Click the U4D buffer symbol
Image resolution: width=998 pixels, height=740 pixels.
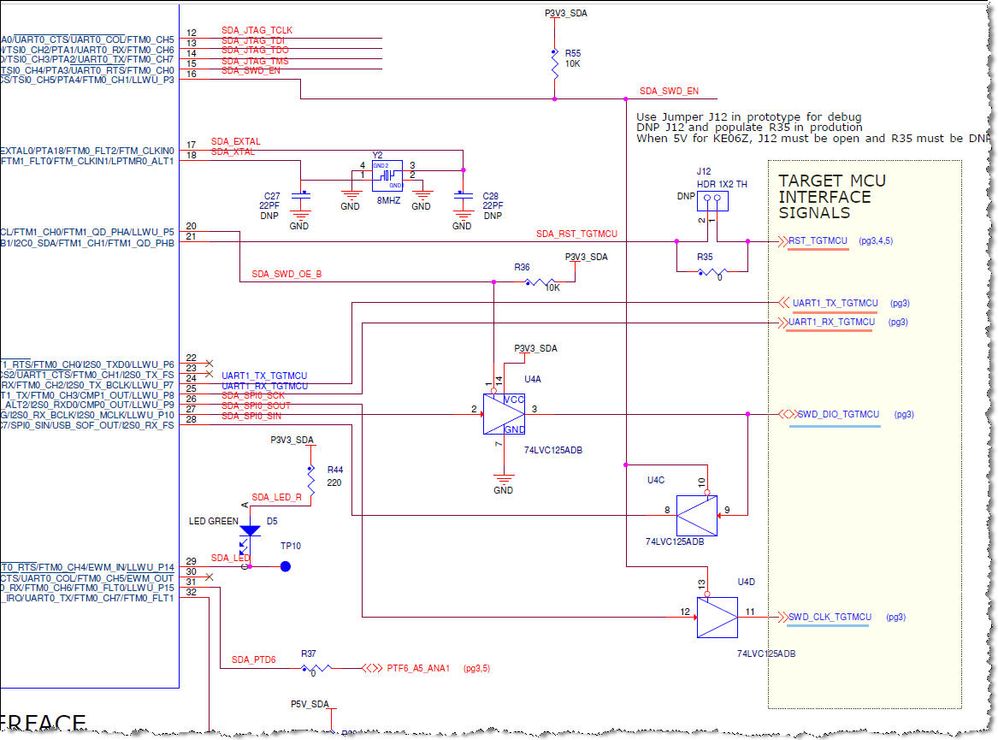717,617
